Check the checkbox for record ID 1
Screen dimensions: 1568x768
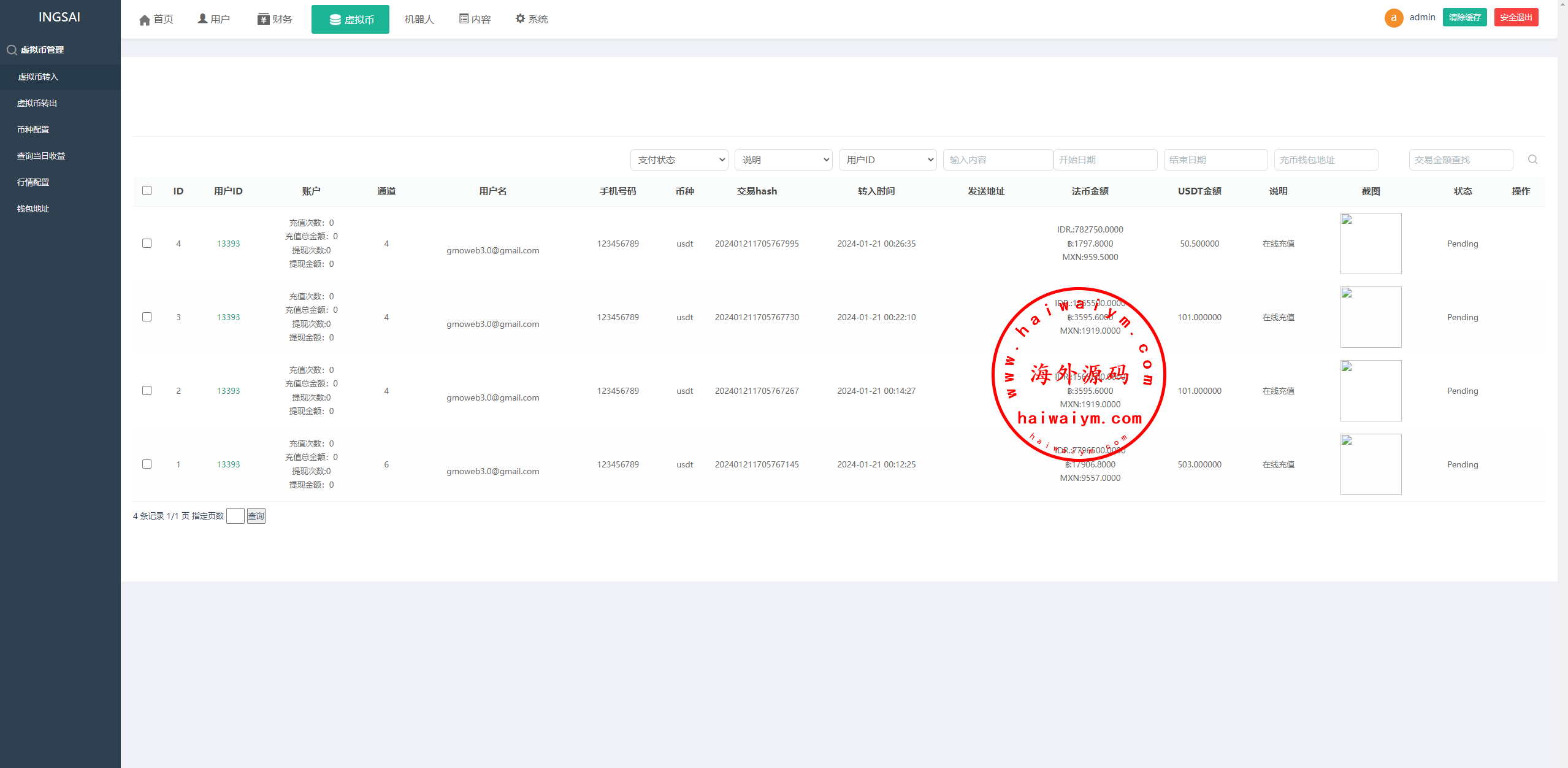pyautogui.click(x=147, y=464)
